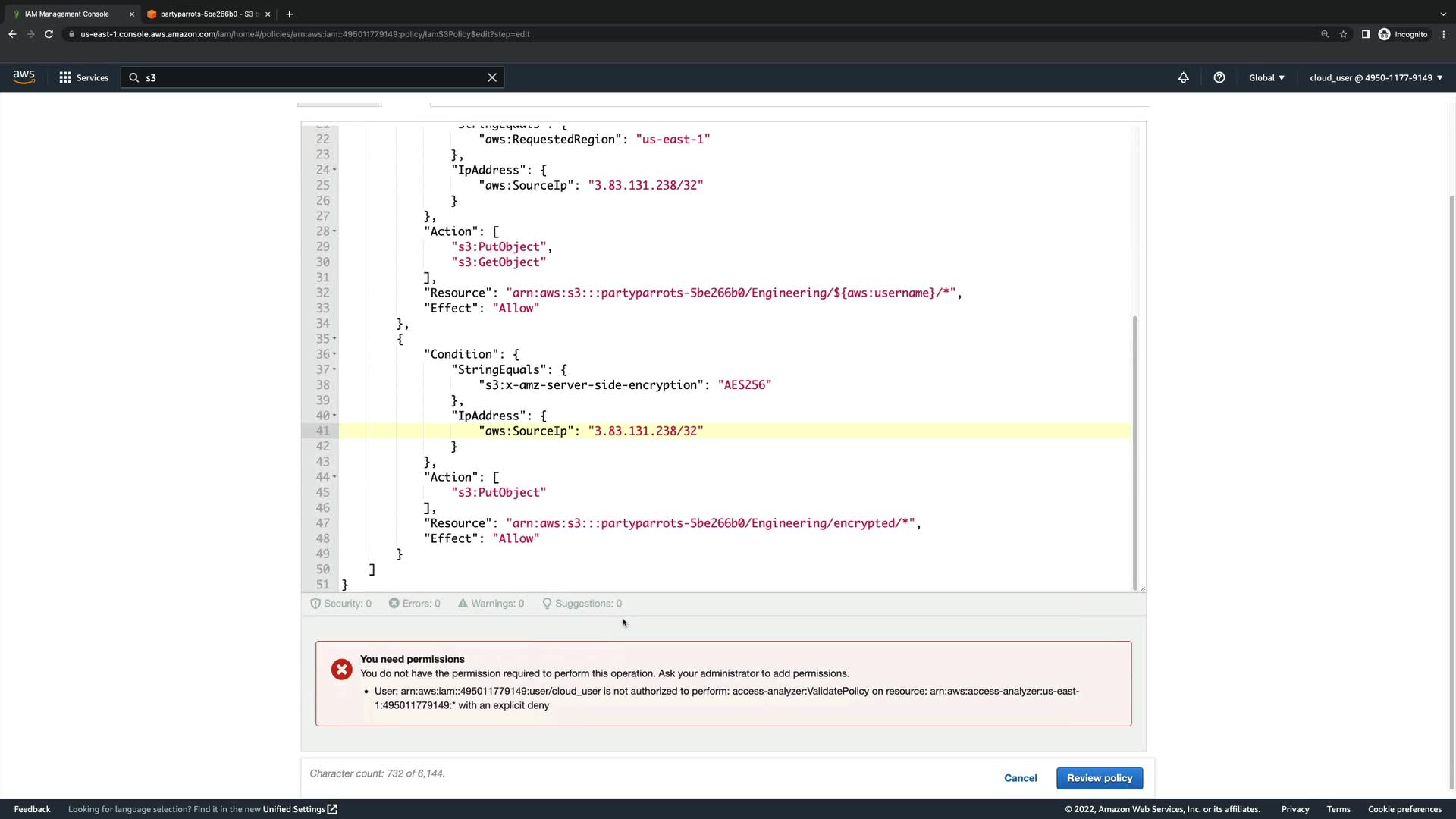Click the Cancel link
Screen dimensions: 1456x819
coord(1020,778)
